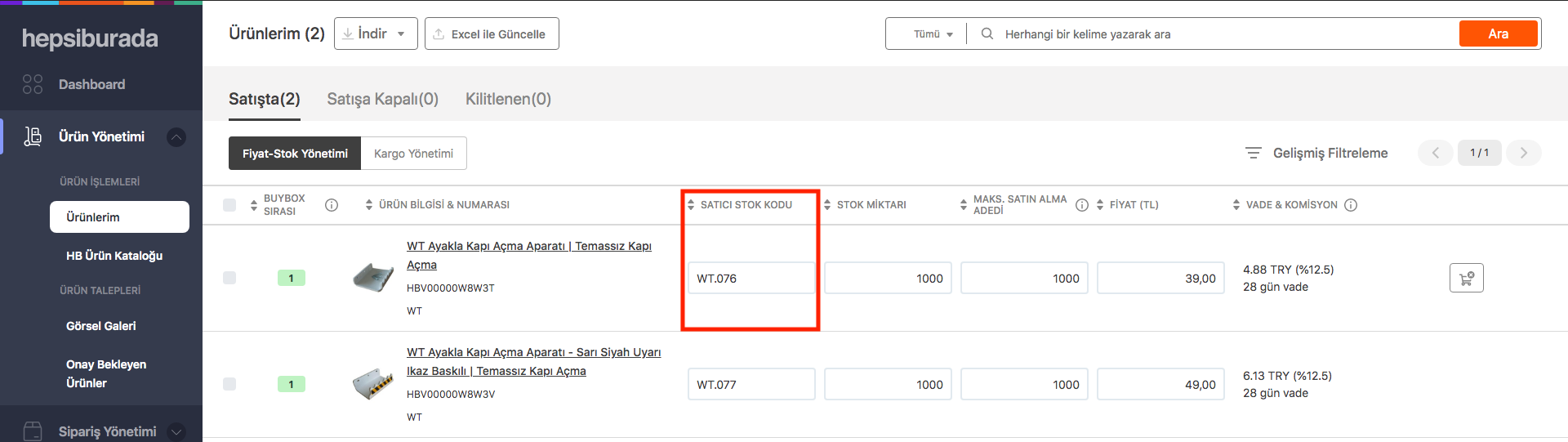1568x442 pixels.
Task: Click Excel ile Güncelle button
Action: click(492, 33)
